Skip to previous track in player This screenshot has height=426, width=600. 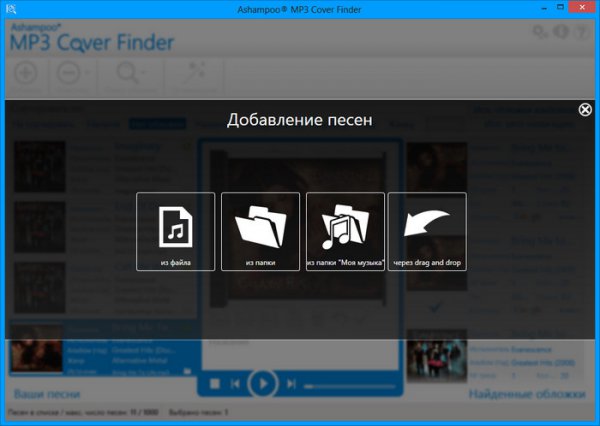coord(235,383)
